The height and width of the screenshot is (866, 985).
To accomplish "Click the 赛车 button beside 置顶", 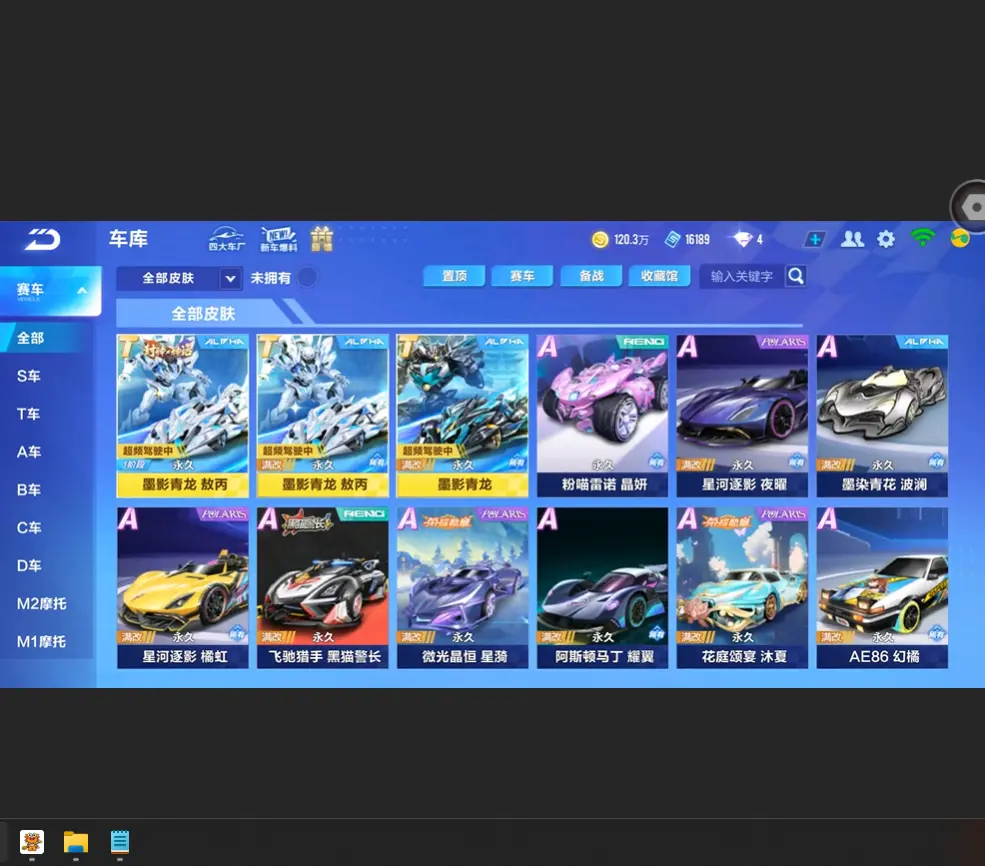I will pos(522,276).
